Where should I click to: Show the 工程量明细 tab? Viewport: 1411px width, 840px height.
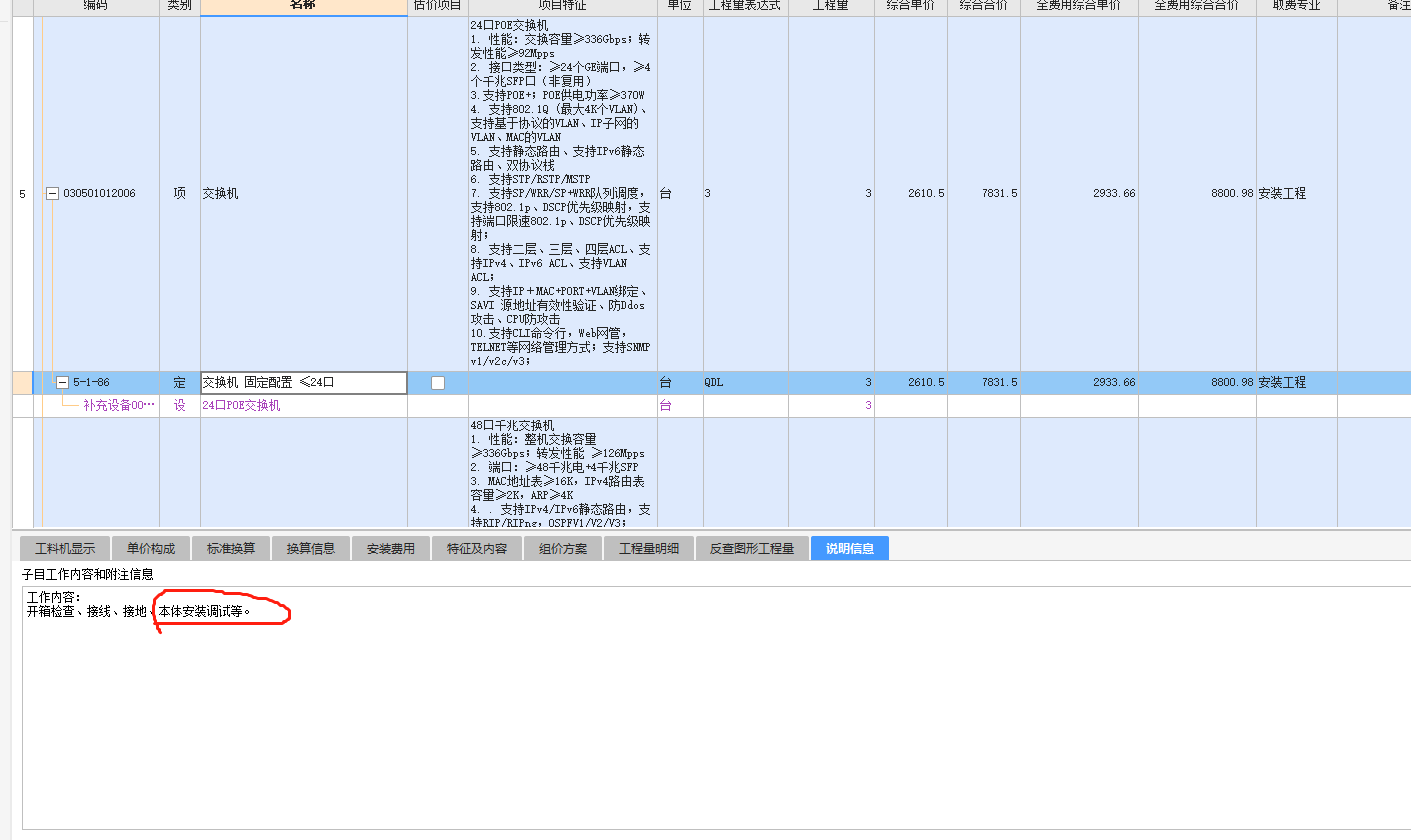[649, 549]
